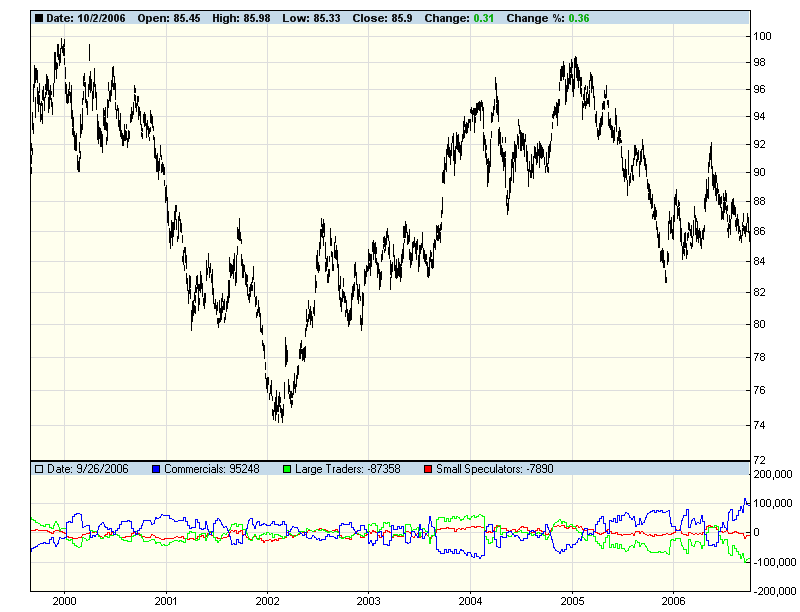Click the 'High: 85.98' value

click(x=241, y=18)
